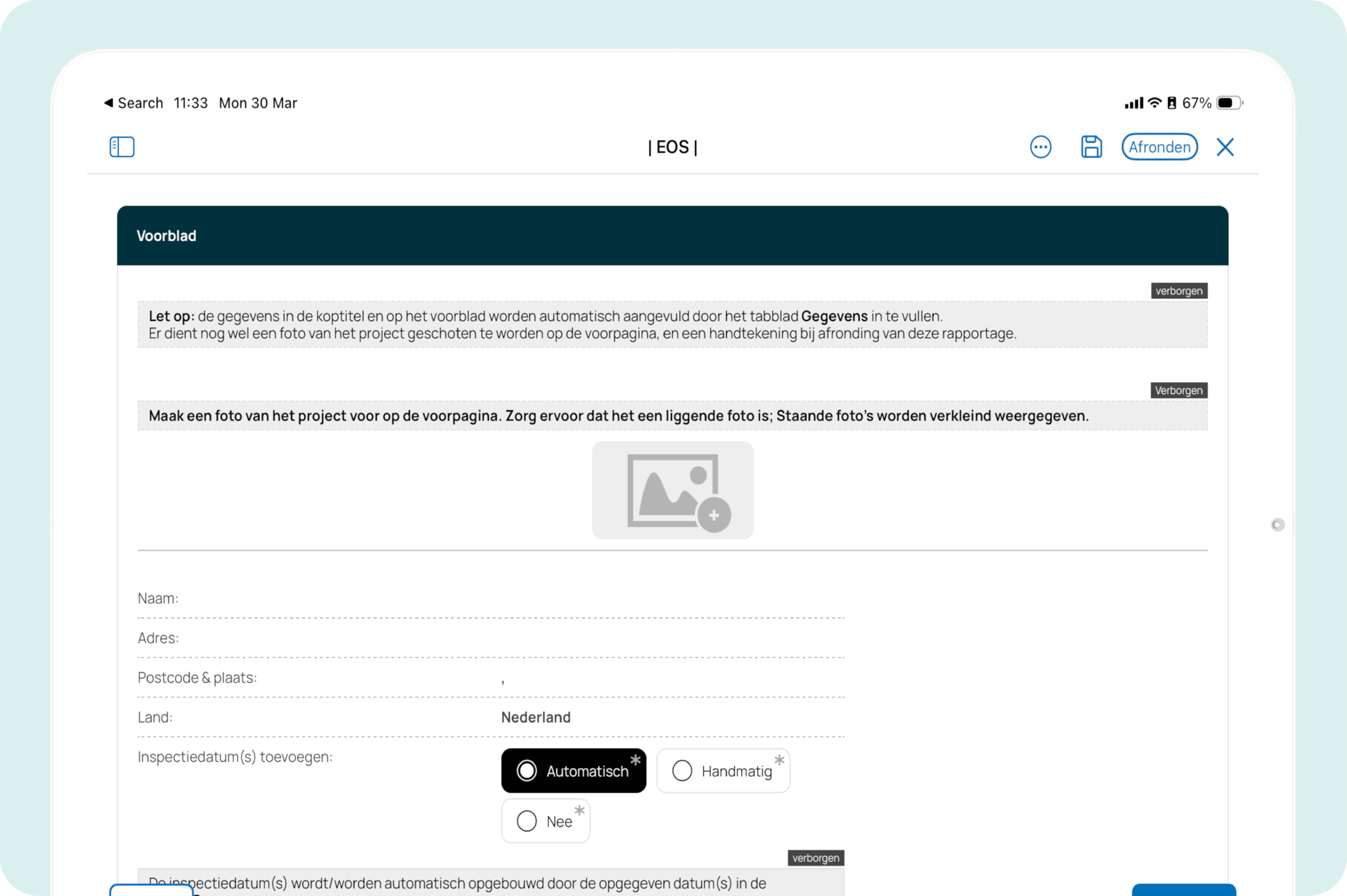Image resolution: width=1347 pixels, height=896 pixels.
Task: Tap the Naam field row
Action: pyautogui.click(x=490, y=598)
